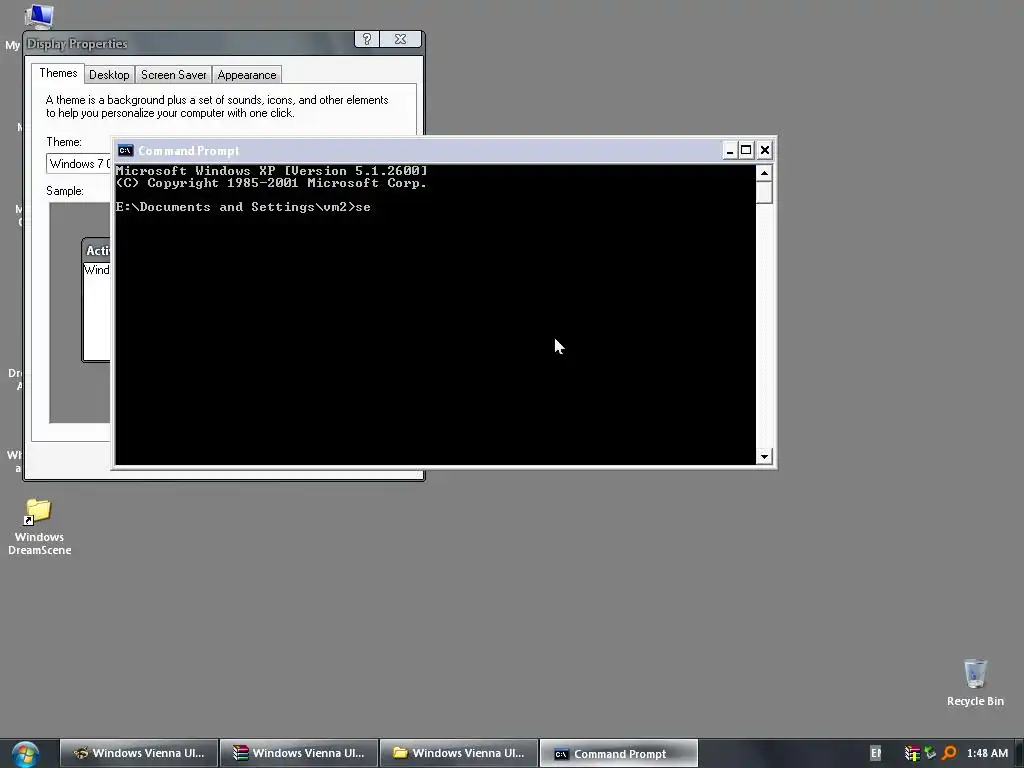The width and height of the screenshot is (1024, 768).
Task: Click the Display Properties title bar text
Action: click(x=77, y=44)
